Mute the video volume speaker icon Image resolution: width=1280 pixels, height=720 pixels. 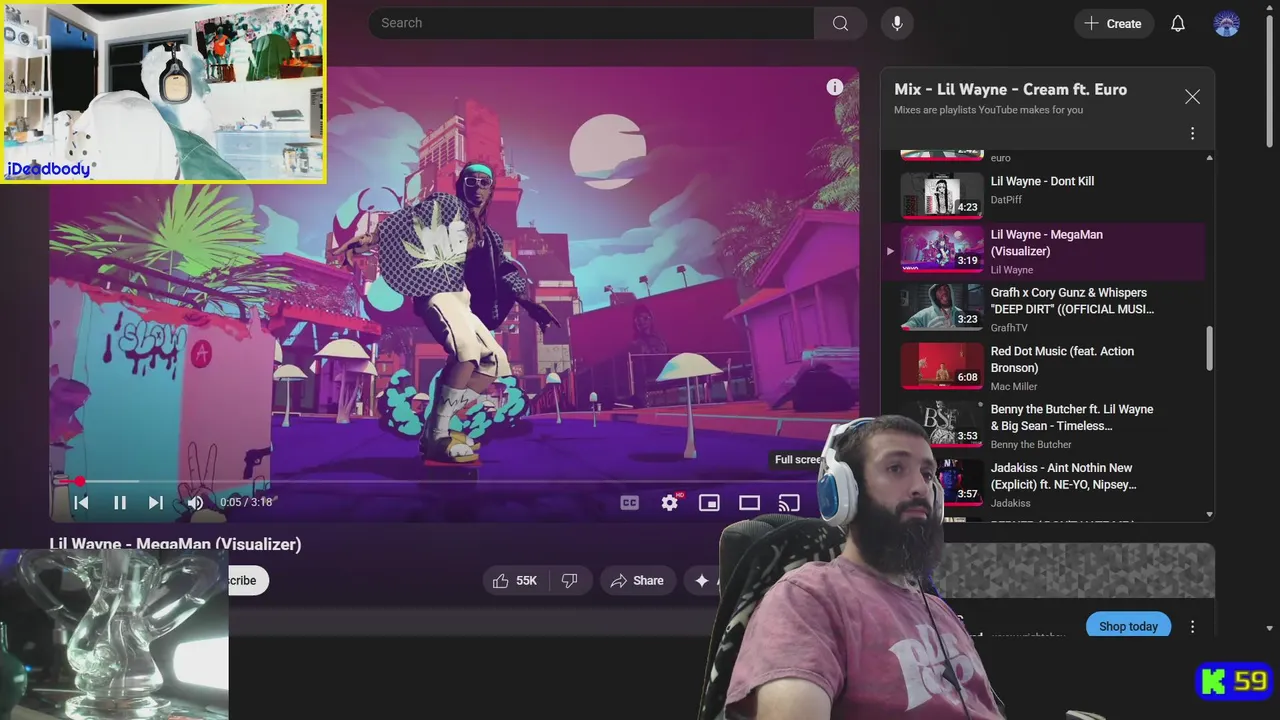195,503
